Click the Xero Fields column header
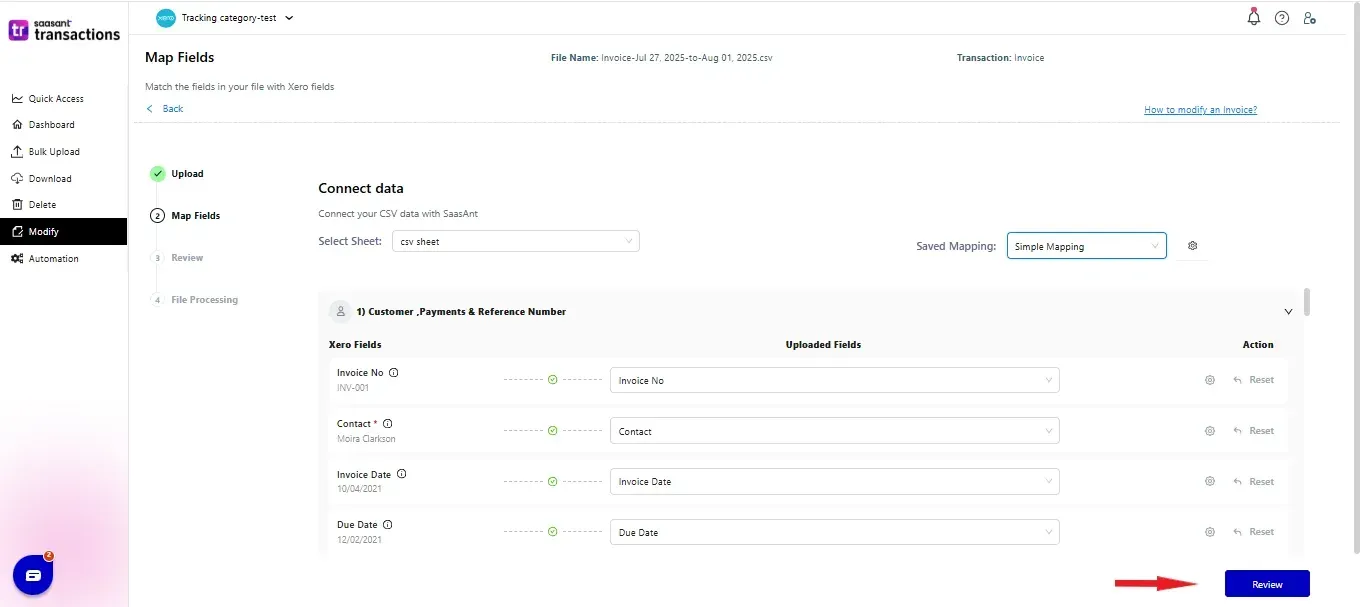Viewport: 1360px width, 607px height. pos(355,345)
